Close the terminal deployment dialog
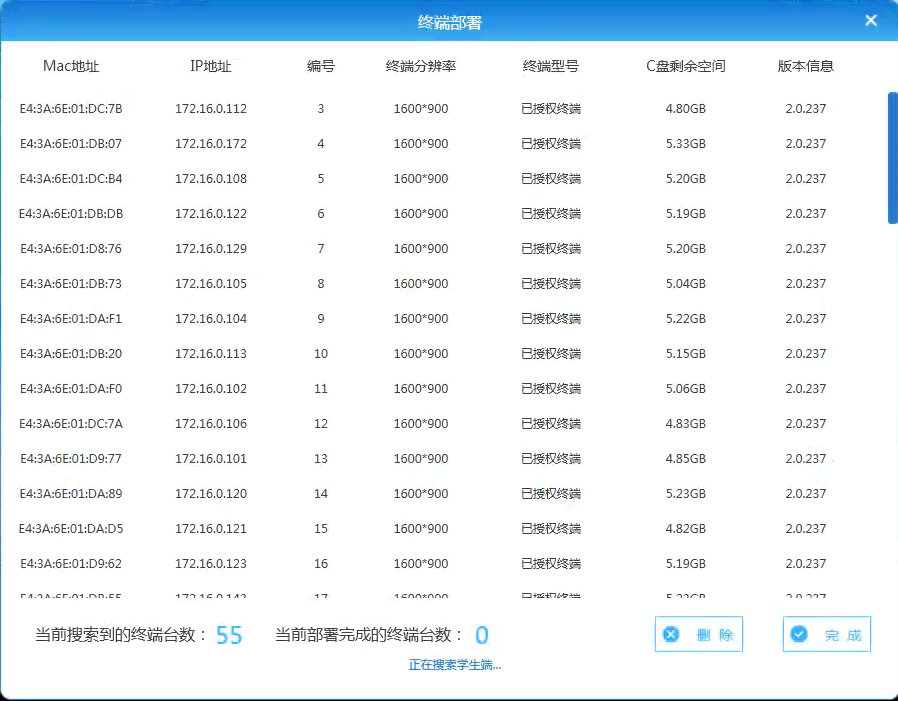 (x=871, y=20)
